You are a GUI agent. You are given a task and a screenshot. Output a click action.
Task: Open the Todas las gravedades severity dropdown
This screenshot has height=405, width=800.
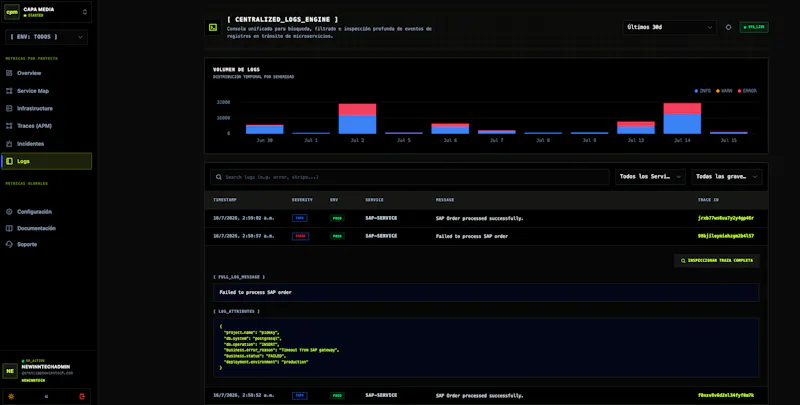click(727, 176)
